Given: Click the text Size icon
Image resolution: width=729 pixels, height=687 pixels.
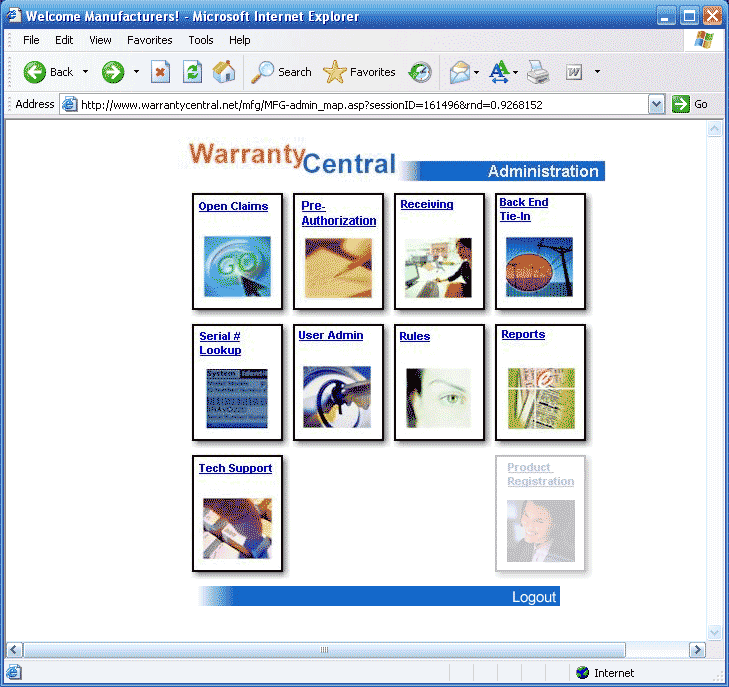Looking at the screenshot, I should [x=499, y=72].
